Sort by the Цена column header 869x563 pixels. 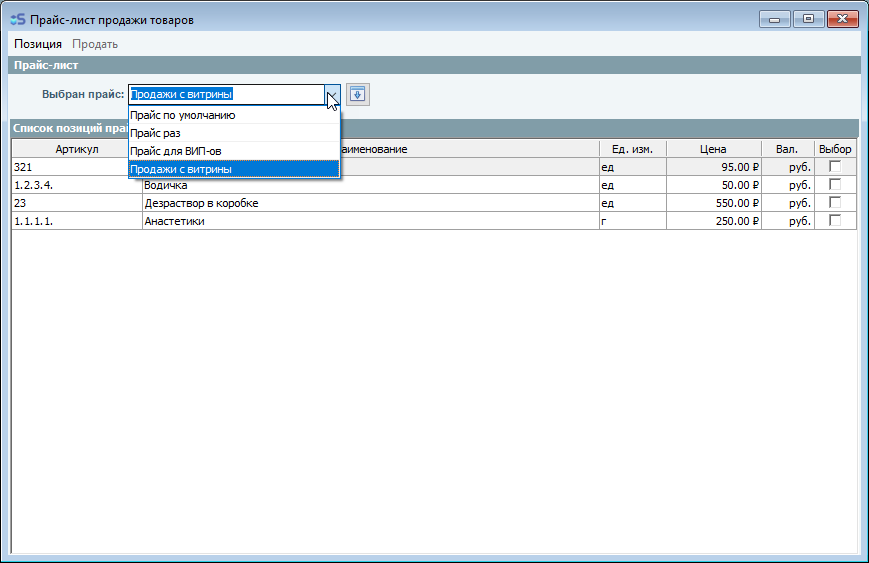coord(713,149)
